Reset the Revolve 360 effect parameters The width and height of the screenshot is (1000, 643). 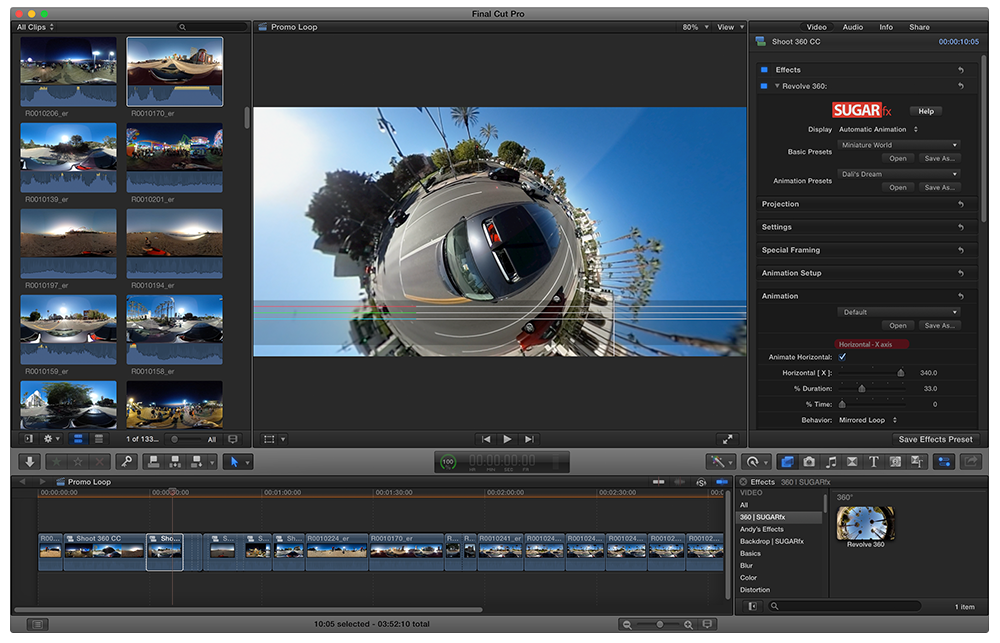click(x=960, y=86)
